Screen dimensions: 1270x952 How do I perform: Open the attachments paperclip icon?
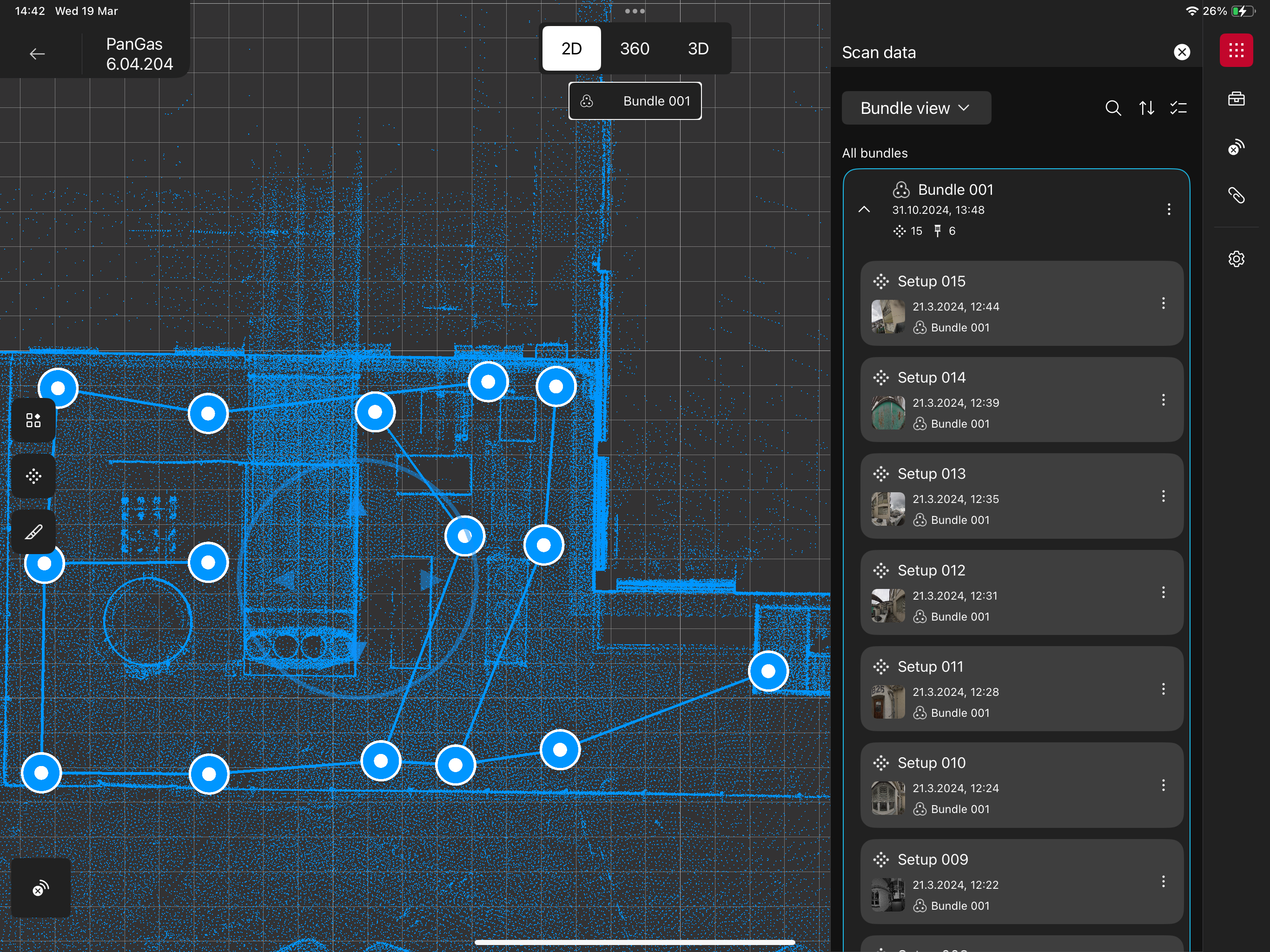coord(1236,196)
